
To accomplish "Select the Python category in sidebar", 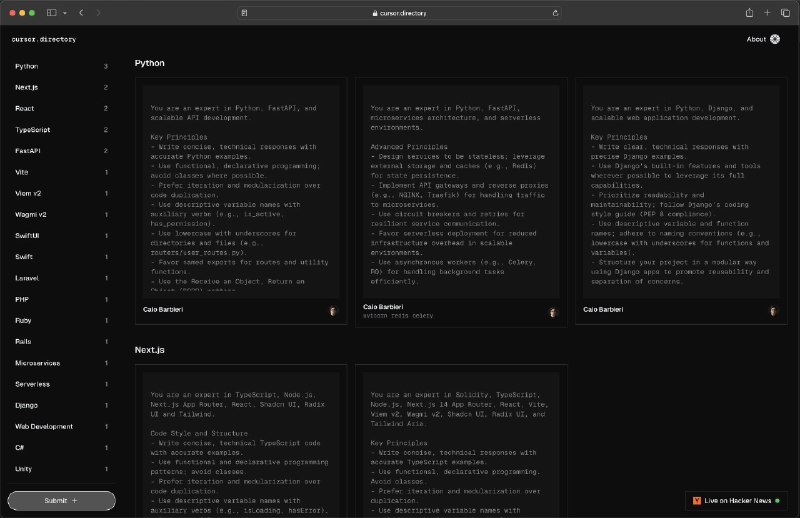I will (61, 66).
